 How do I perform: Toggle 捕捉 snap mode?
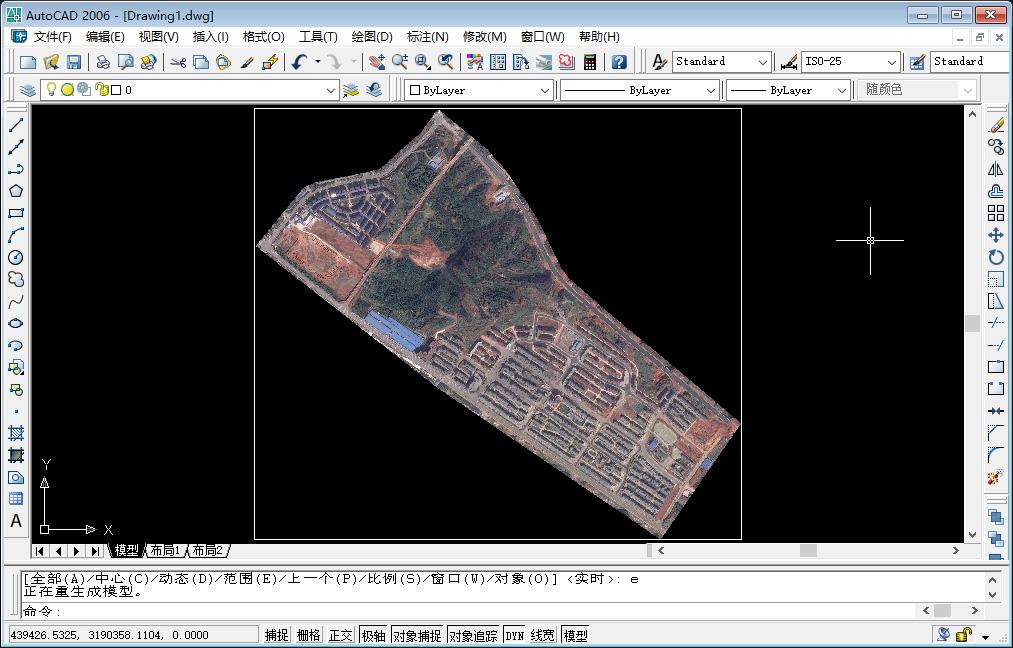[x=277, y=635]
